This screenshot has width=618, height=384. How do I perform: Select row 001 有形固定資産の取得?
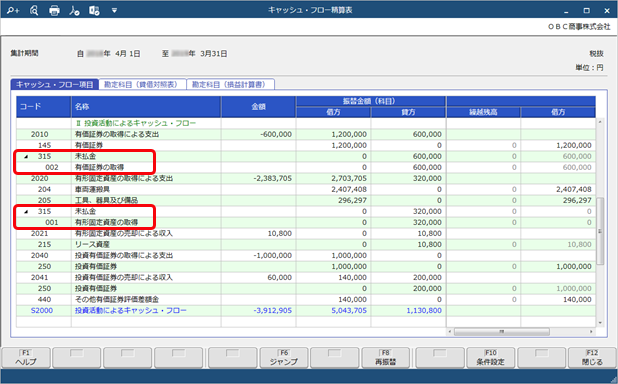coord(306,223)
